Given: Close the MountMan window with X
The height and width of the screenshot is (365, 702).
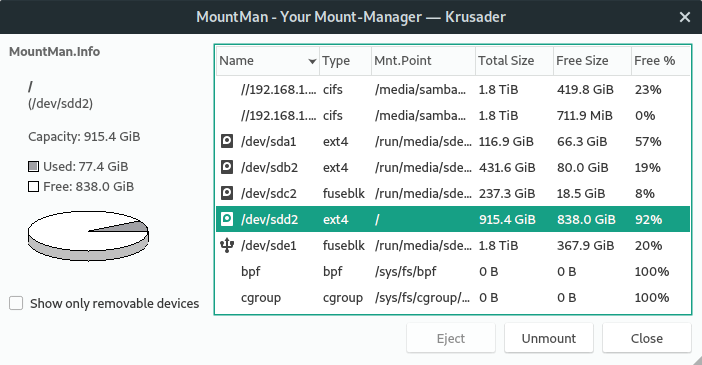Looking at the screenshot, I should (685, 17).
